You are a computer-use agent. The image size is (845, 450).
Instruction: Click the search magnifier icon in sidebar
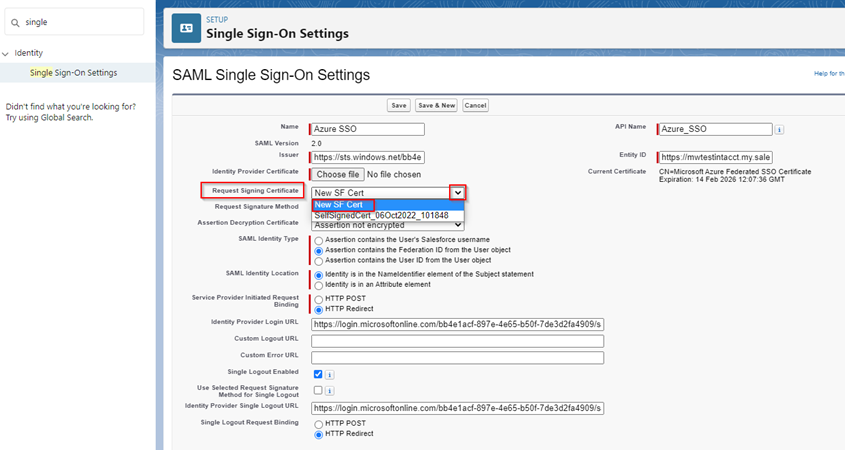coord(15,23)
